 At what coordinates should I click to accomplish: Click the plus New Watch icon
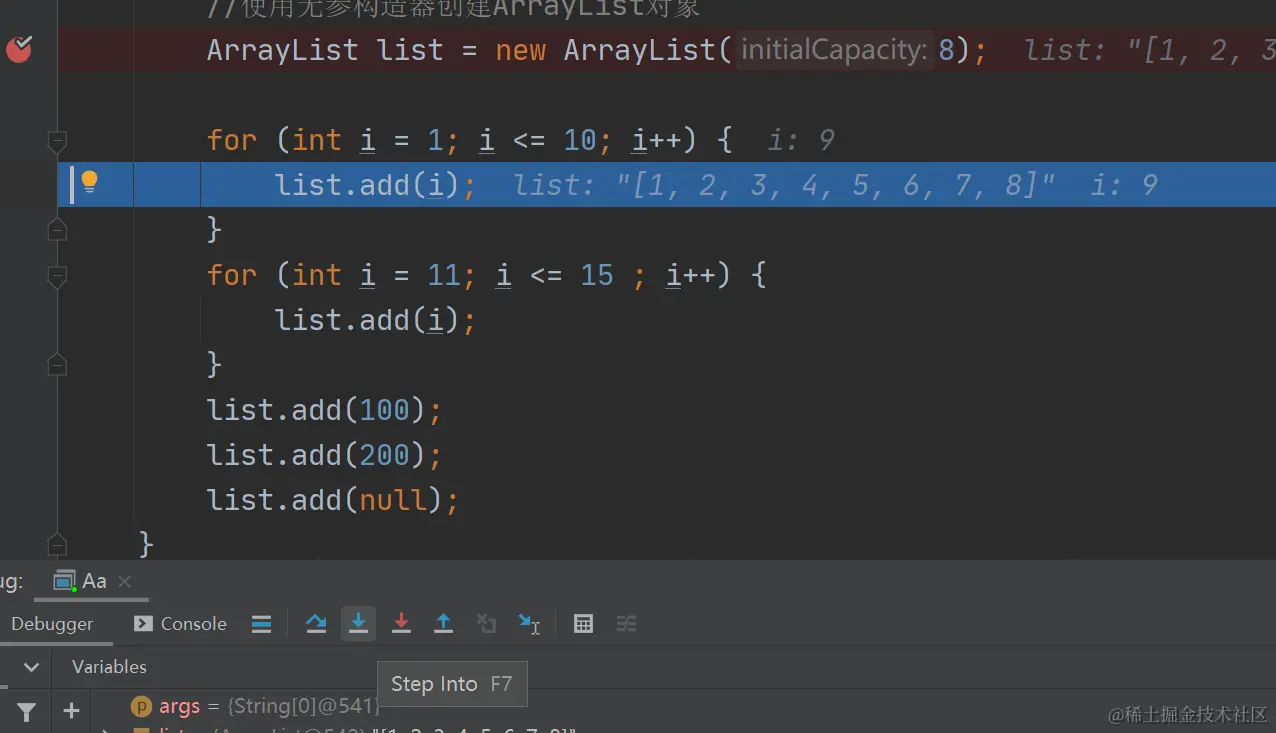(71, 711)
